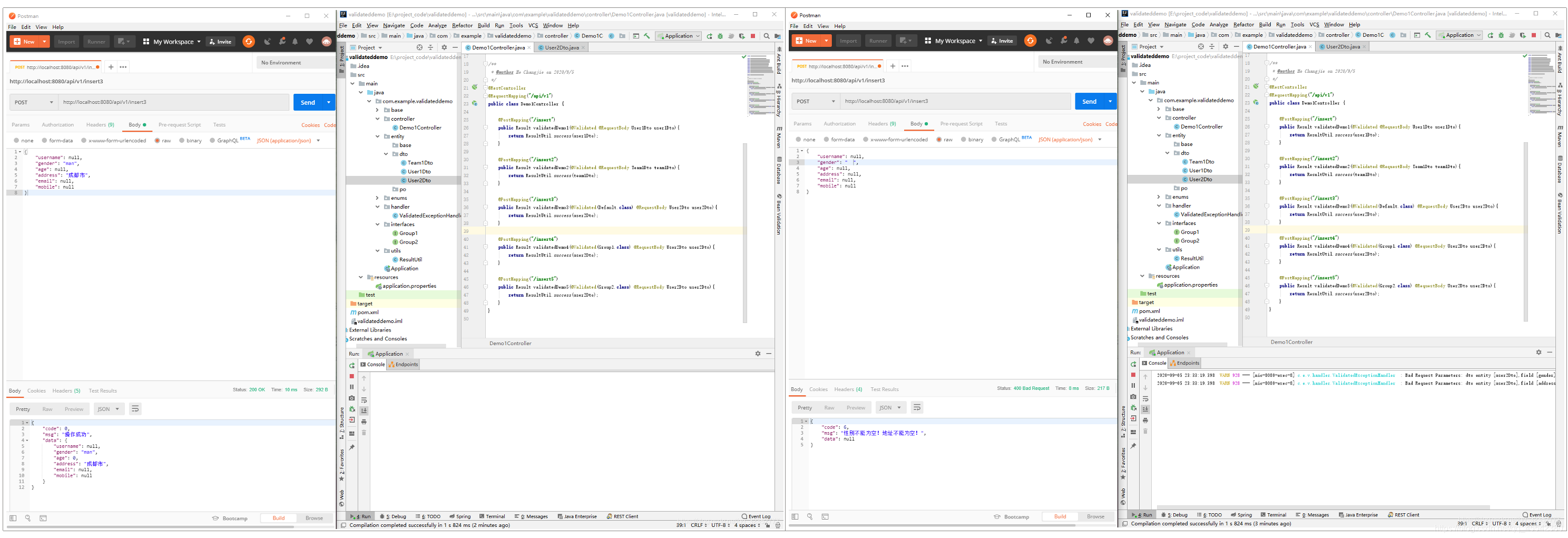This screenshot has width=1568, height=538.
Task: Click Runner button in right Postman window
Action: pos(878,41)
